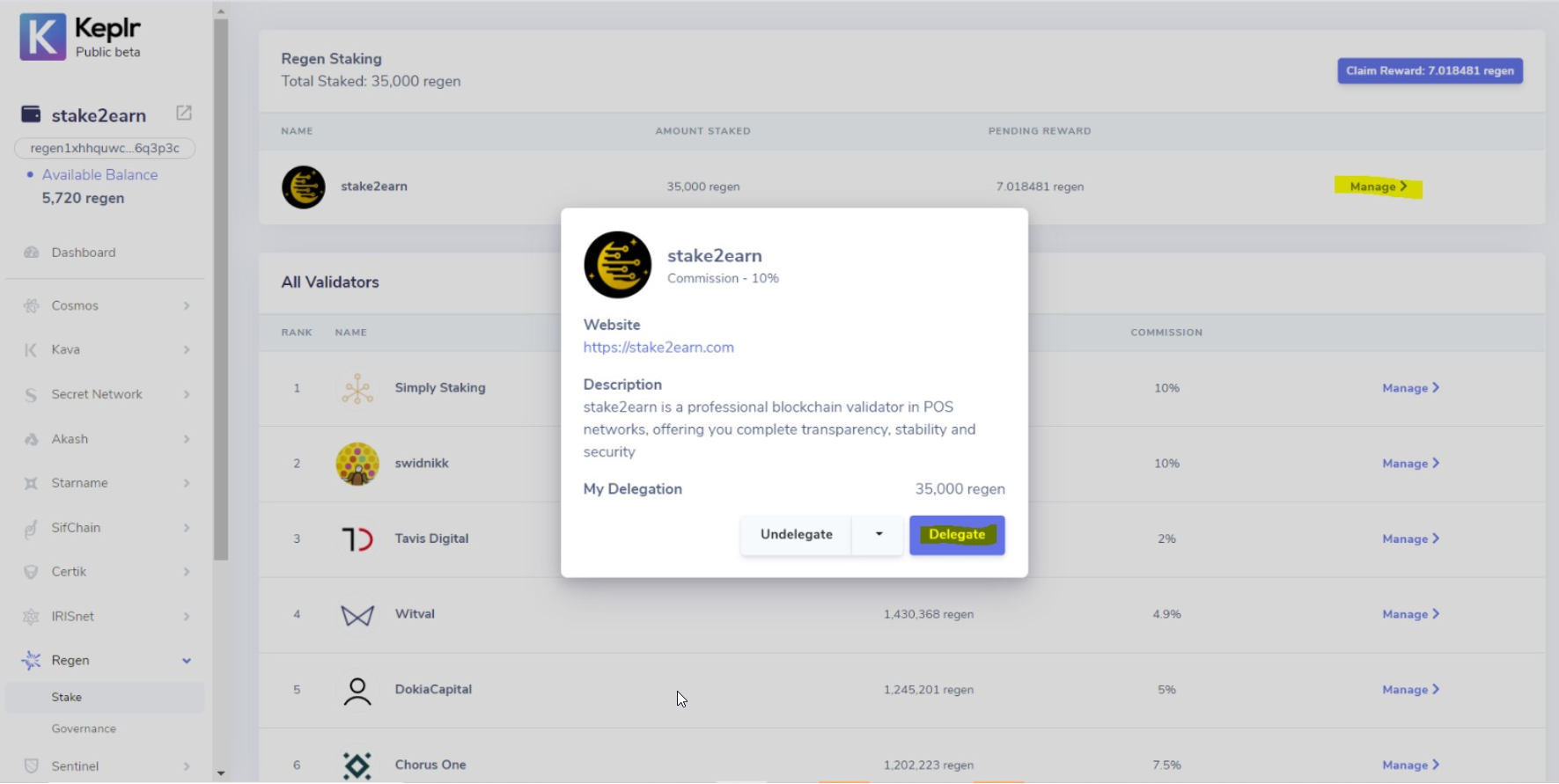Viewport: 1559px width, 784px height.
Task: Click Manage for DokiaCapital
Action: [1411, 690]
